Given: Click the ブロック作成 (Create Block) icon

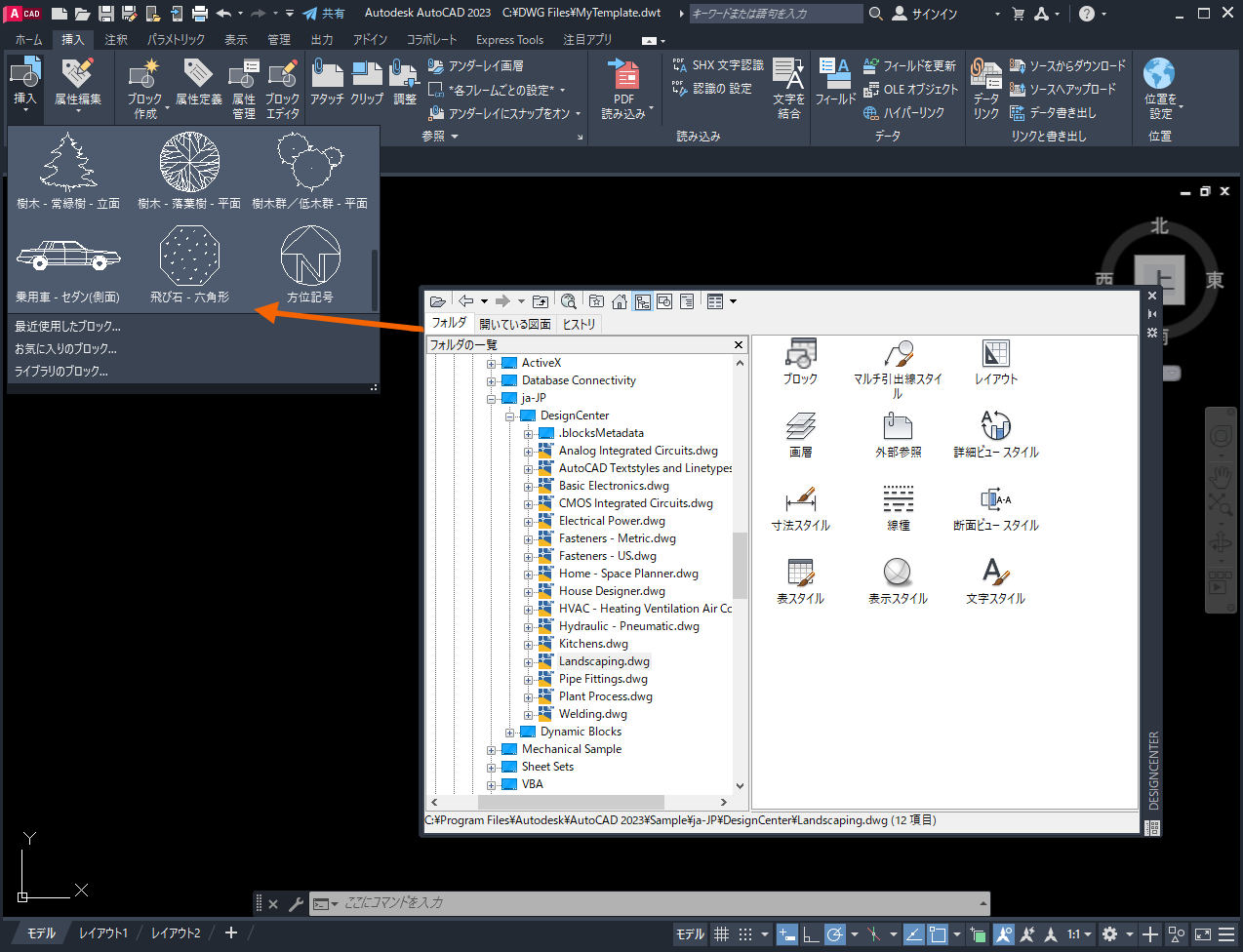Looking at the screenshot, I should pyautogui.click(x=144, y=73).
